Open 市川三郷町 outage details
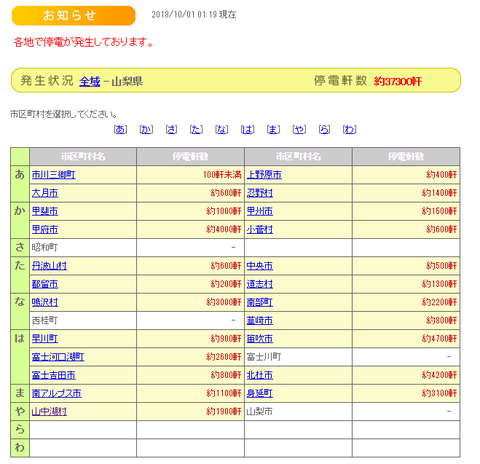The image size is (480, 464). (54, 175)
